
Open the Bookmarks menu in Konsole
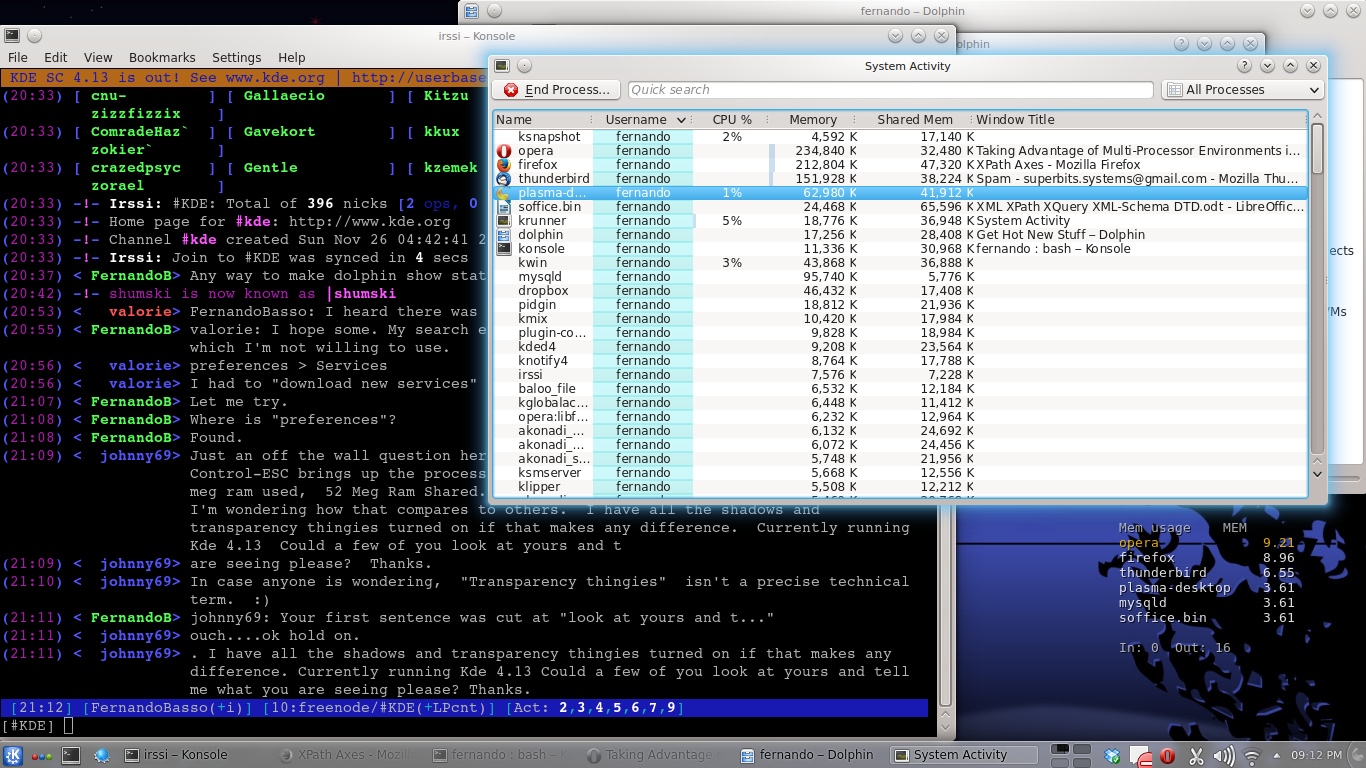[162, 58]
